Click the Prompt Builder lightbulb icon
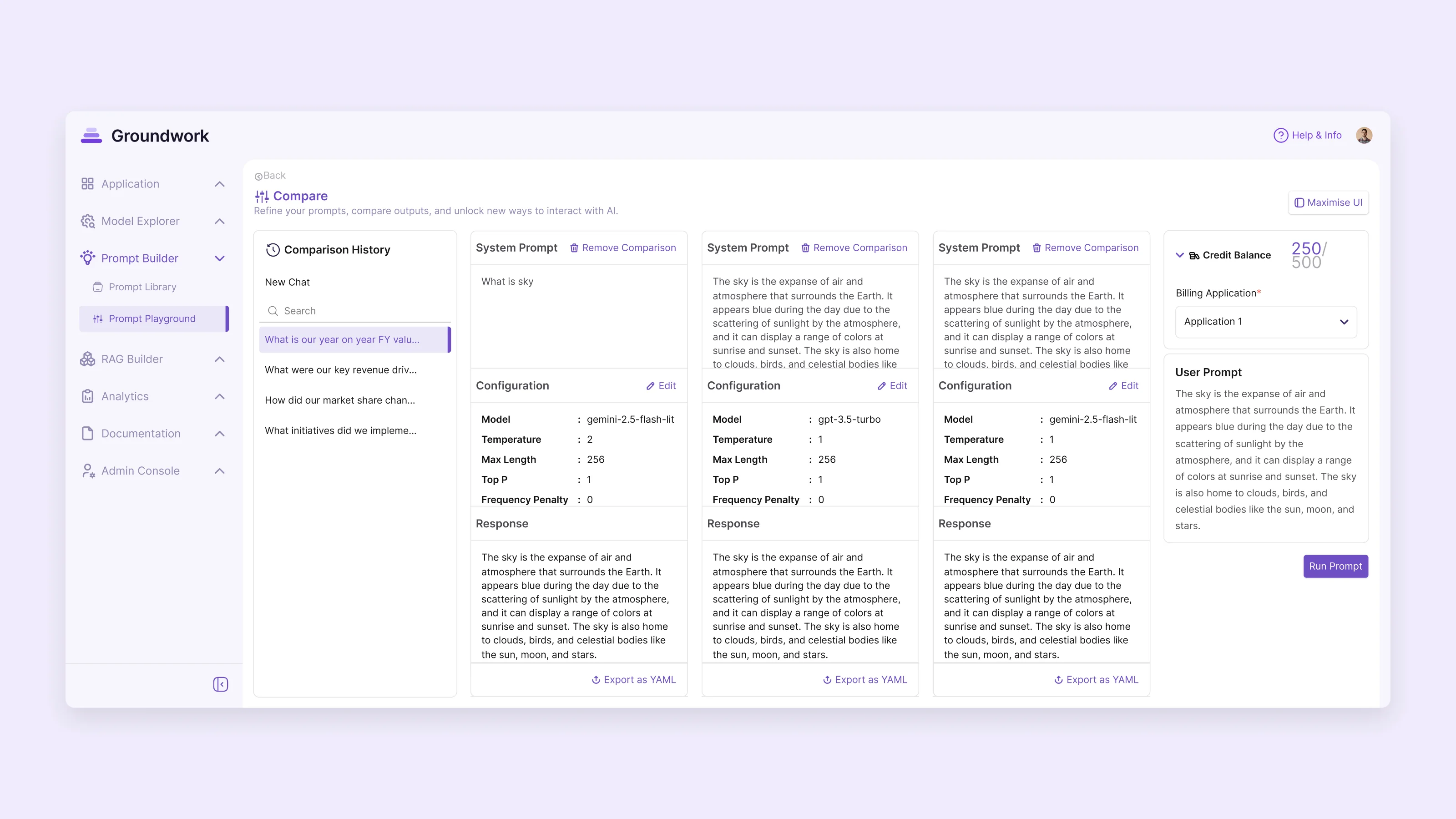The image size is (1456, 819). [x=87, y=258]
